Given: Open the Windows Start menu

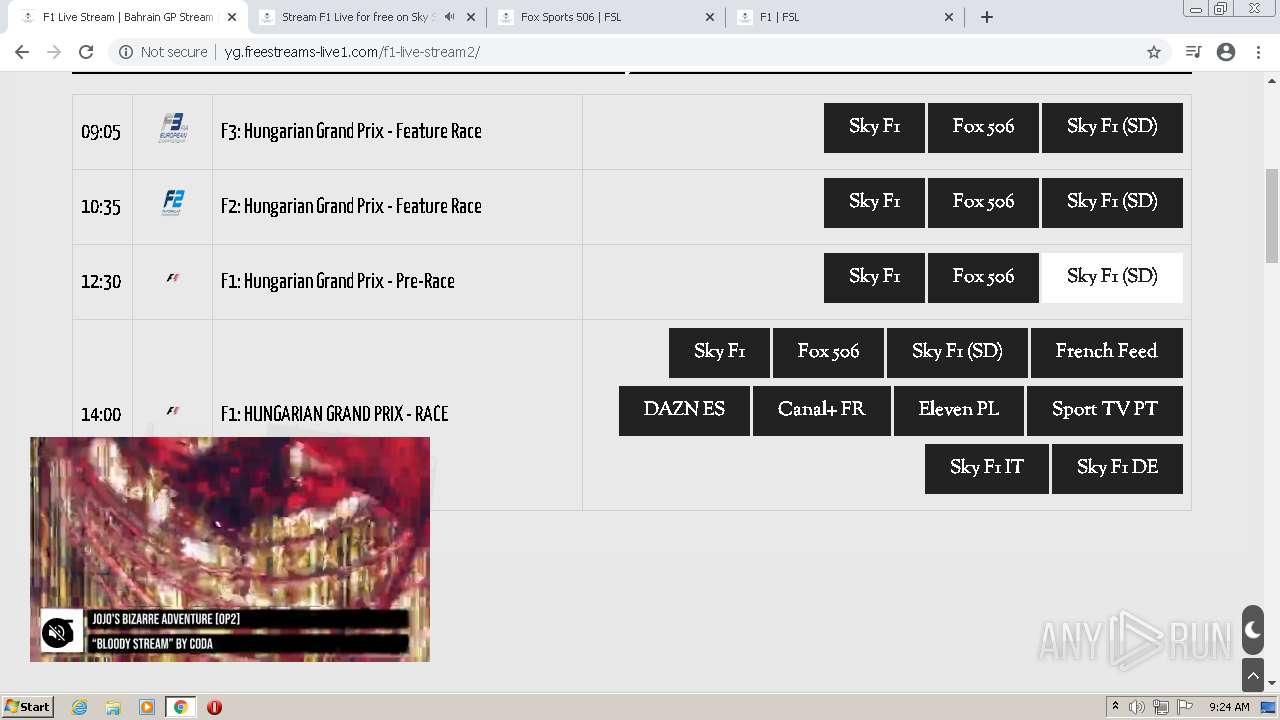Looking at the screenshot, I should [x=27, y=707].
